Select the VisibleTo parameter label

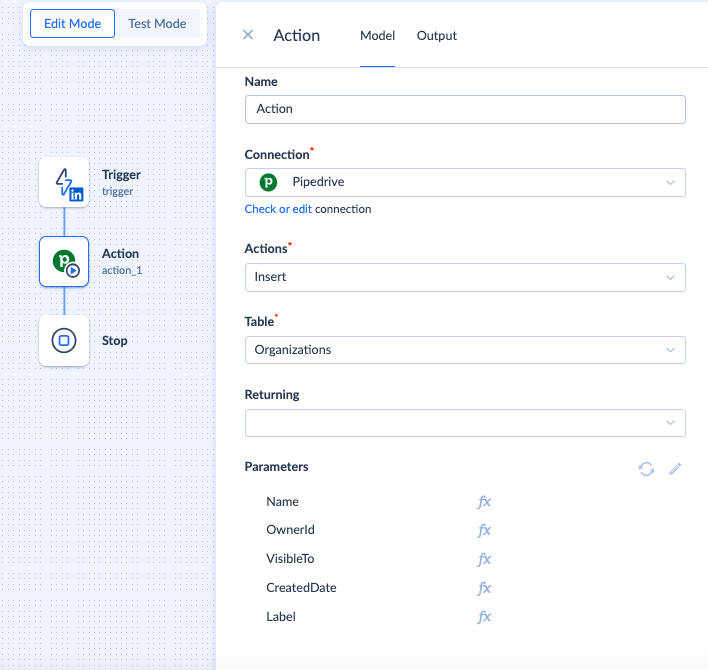pos(290,558)
